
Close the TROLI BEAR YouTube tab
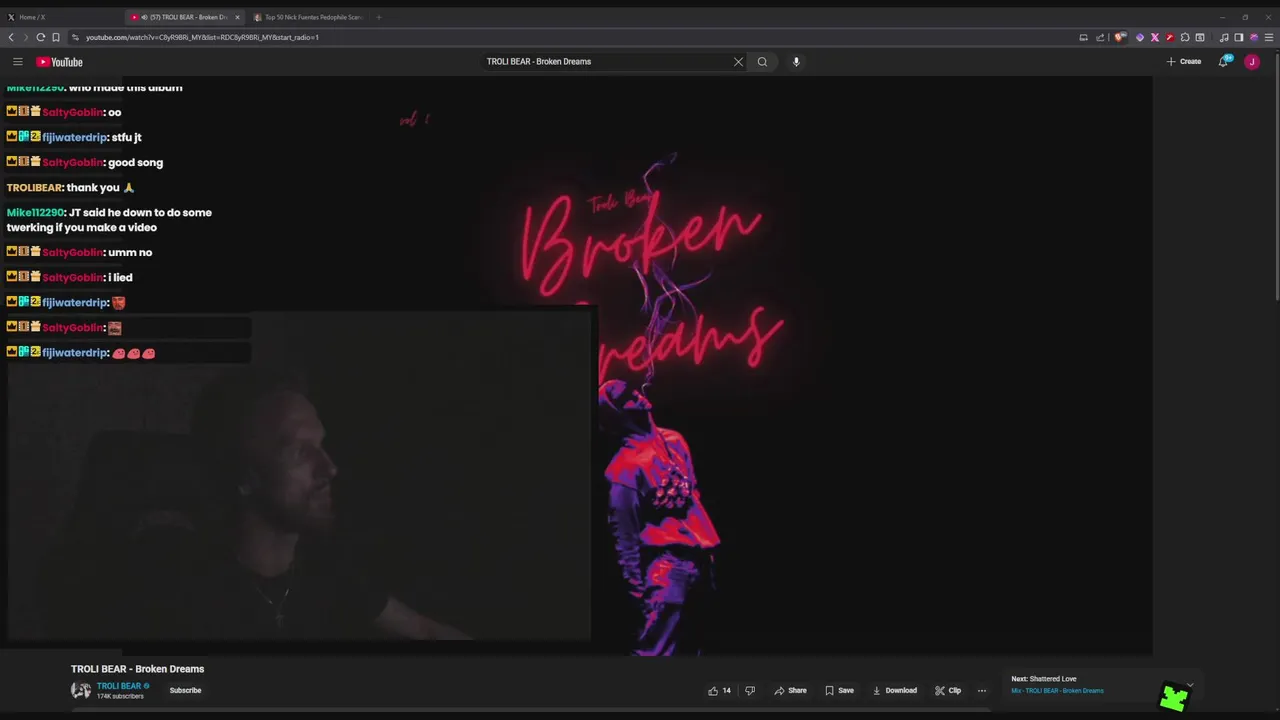(237, 17)
